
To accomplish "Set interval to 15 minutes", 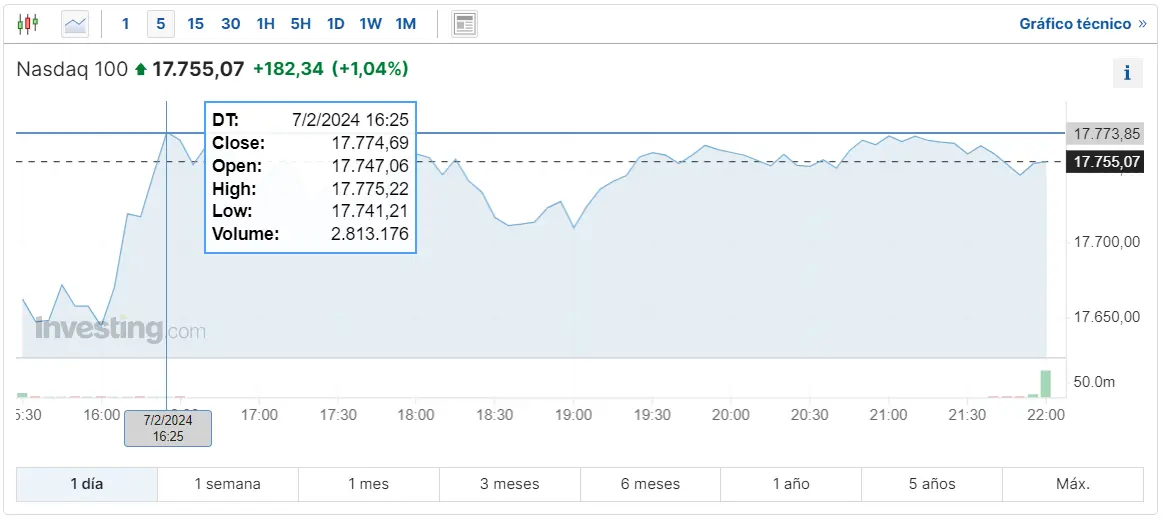I will click(x=195, y=24).
